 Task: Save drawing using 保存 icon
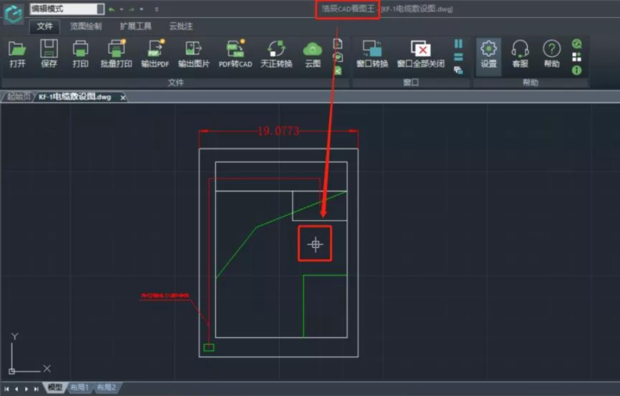49,54
